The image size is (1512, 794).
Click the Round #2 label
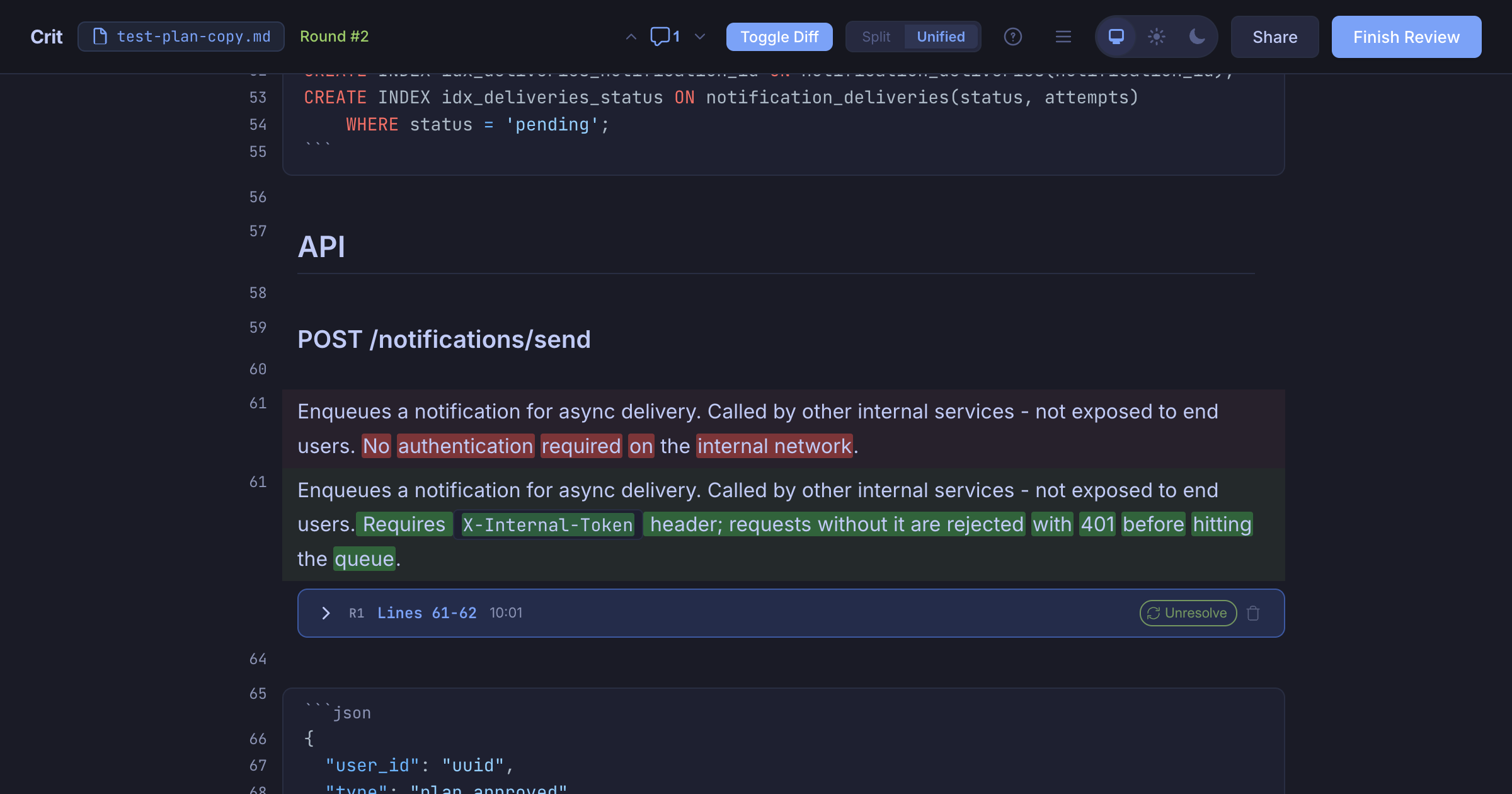click(335, 37)
